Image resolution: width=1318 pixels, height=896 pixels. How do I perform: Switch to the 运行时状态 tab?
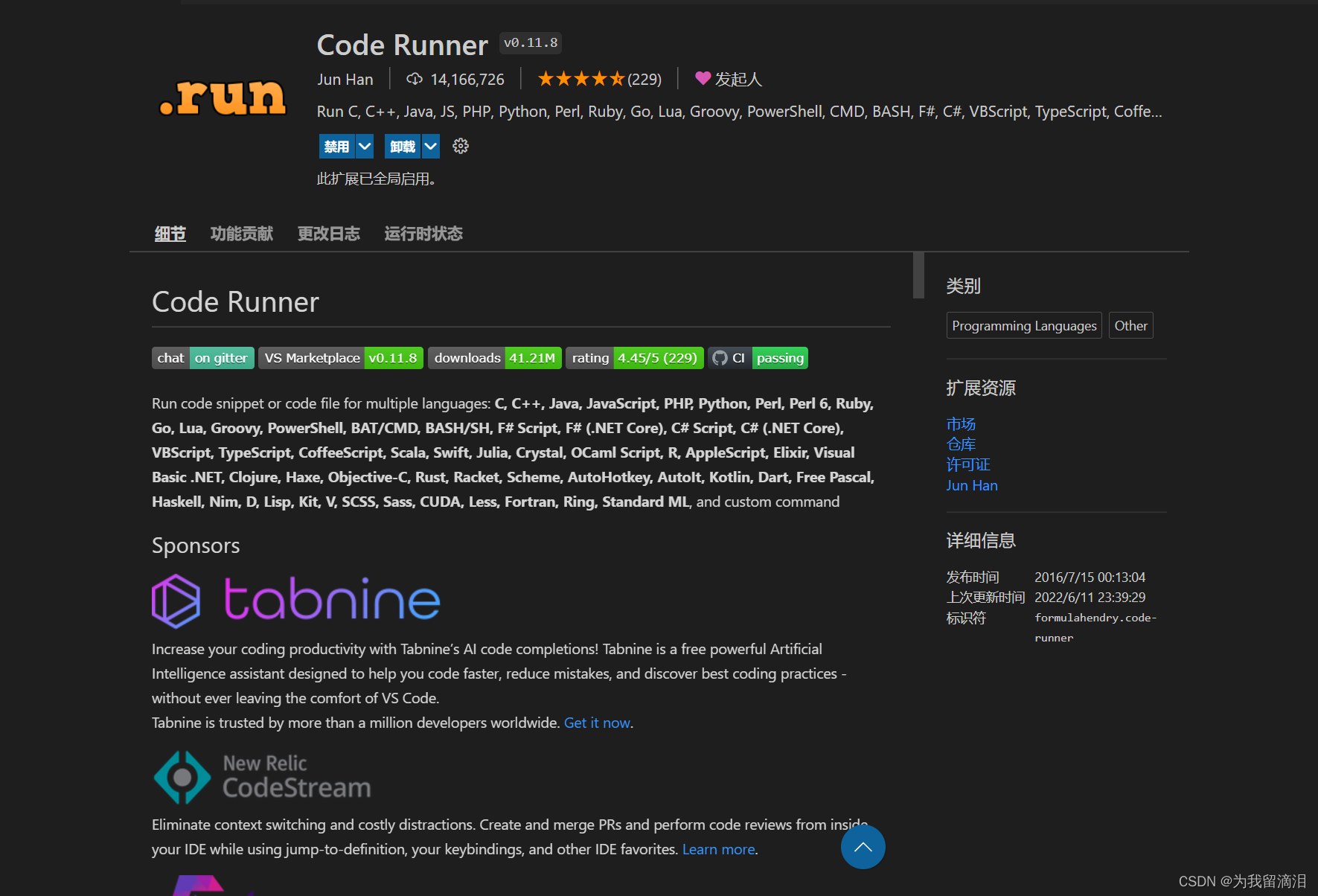pos(423,234)
